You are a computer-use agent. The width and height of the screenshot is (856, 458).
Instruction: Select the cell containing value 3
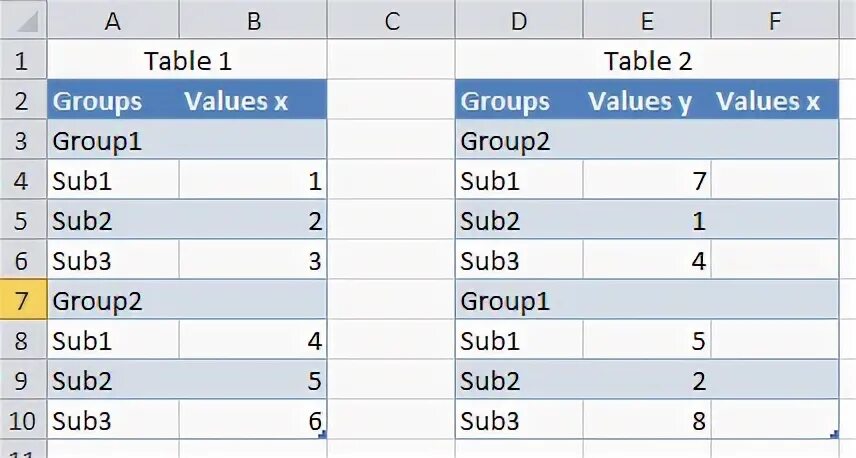[253, 261]
